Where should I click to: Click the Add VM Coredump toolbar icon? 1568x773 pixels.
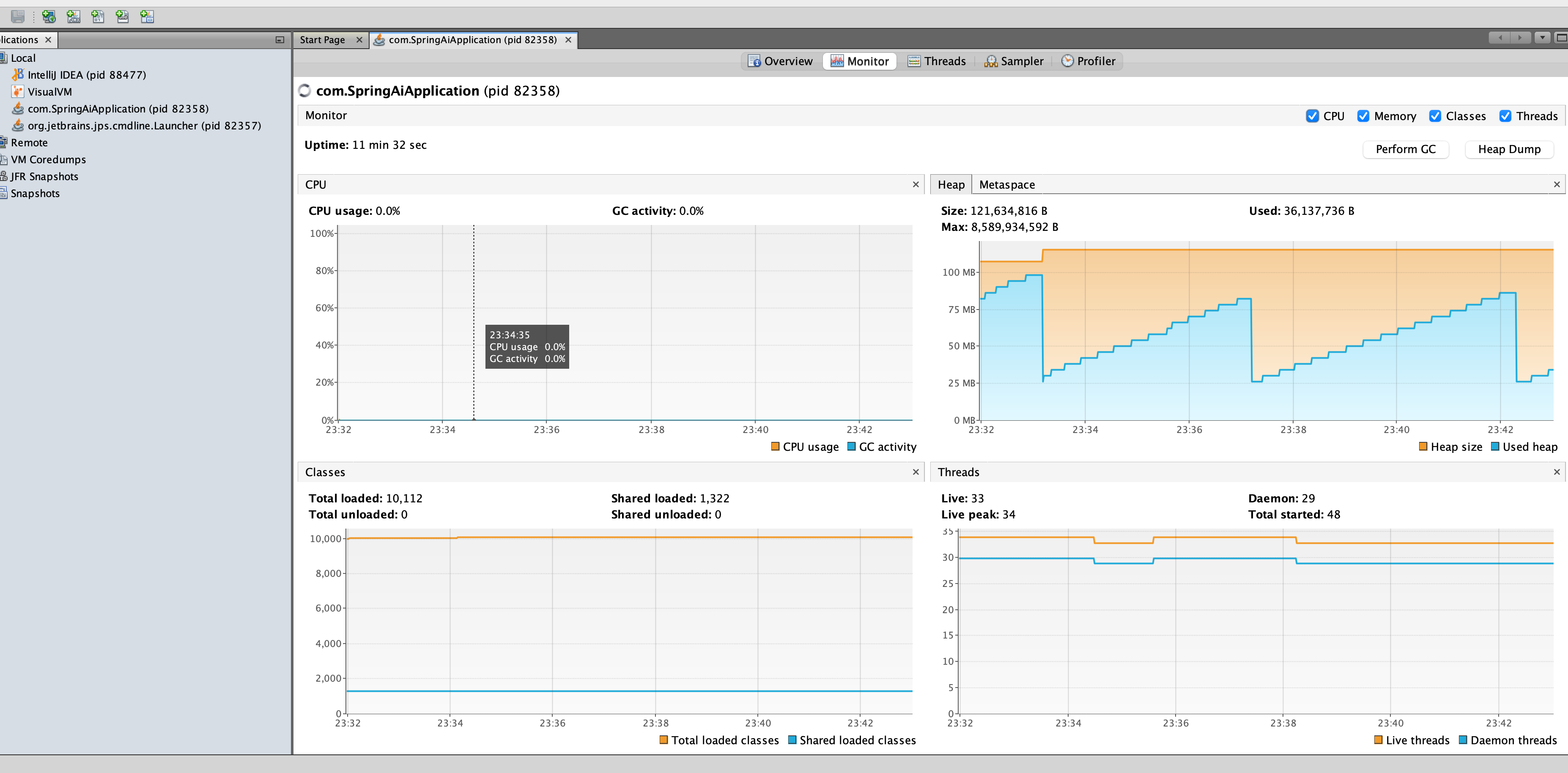coord(98,16)
